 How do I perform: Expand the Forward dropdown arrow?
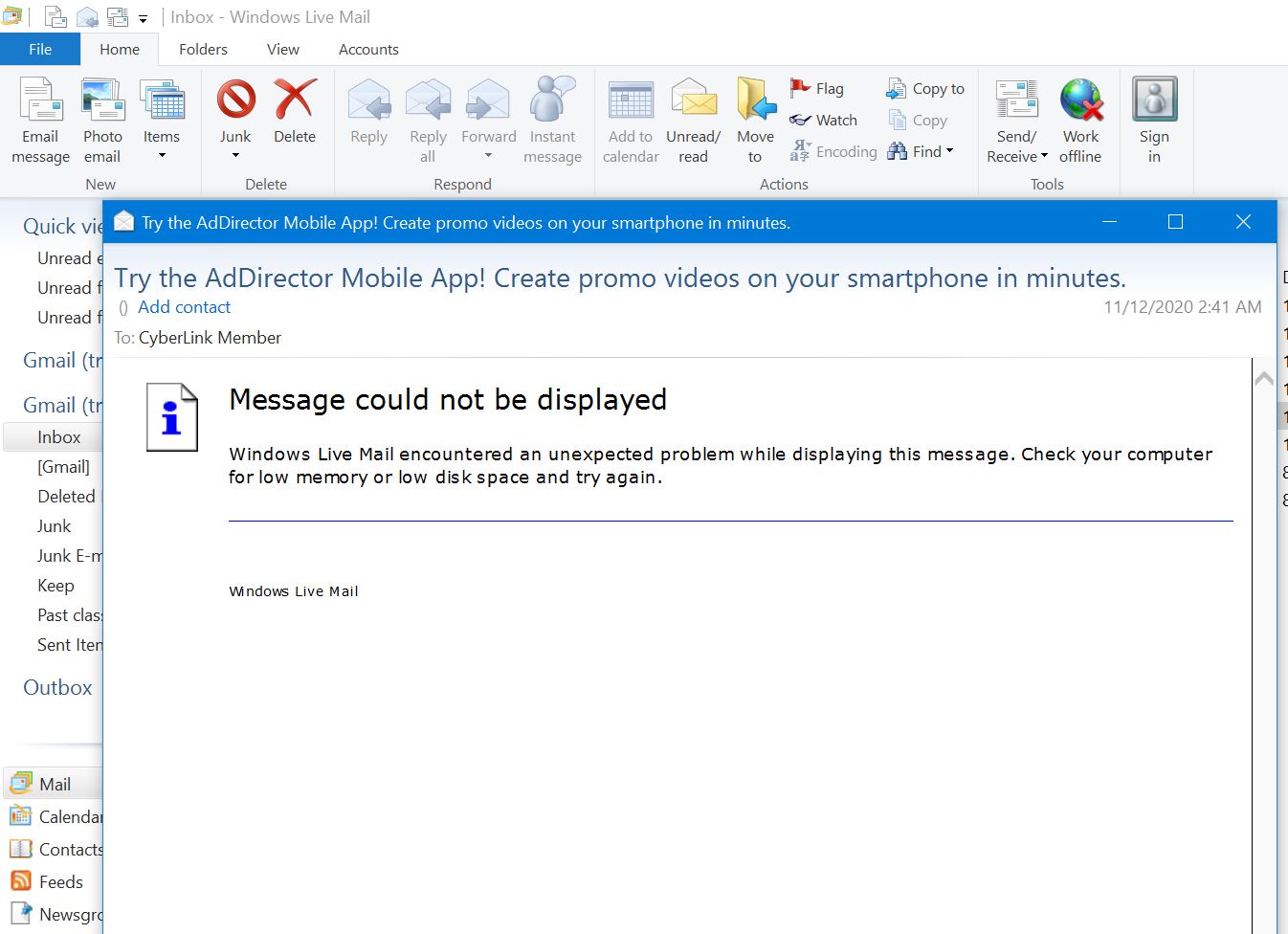[x=488, y=156]
